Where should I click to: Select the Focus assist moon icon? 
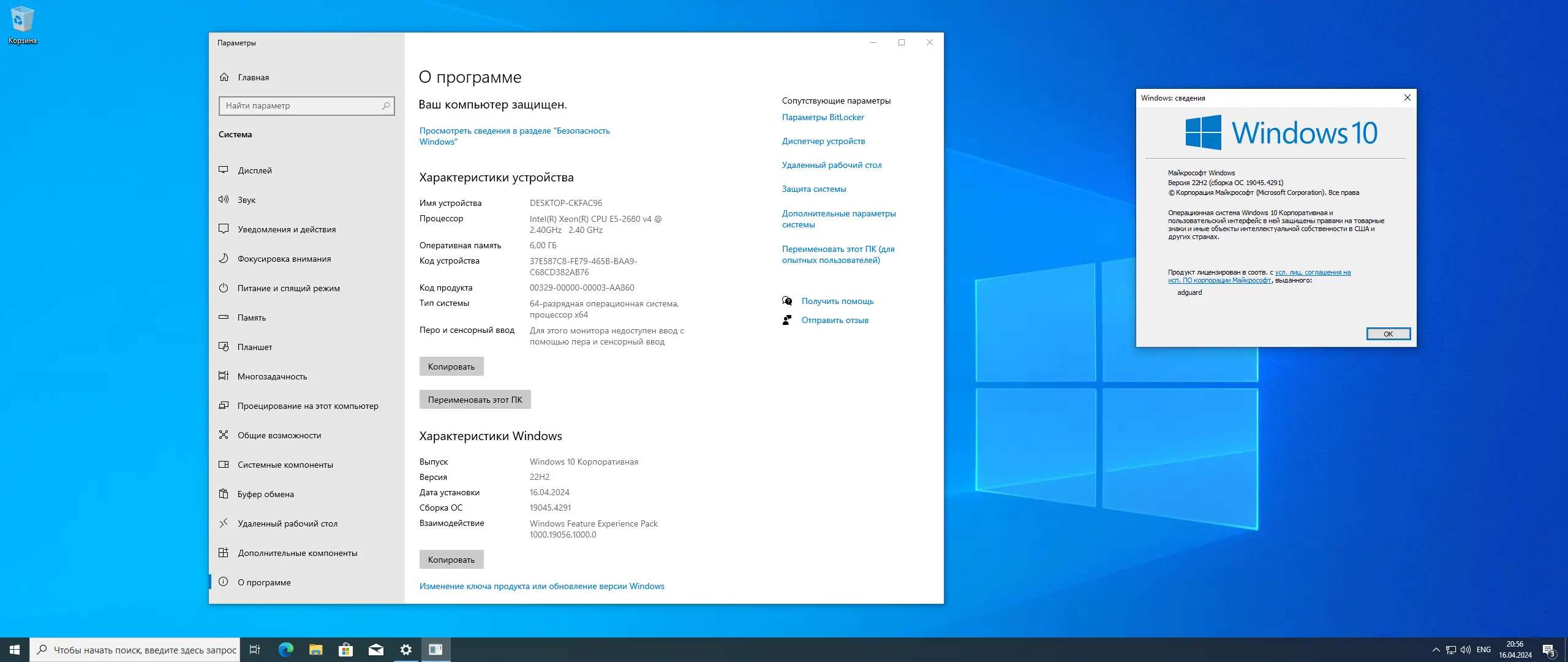click(224, 259)
